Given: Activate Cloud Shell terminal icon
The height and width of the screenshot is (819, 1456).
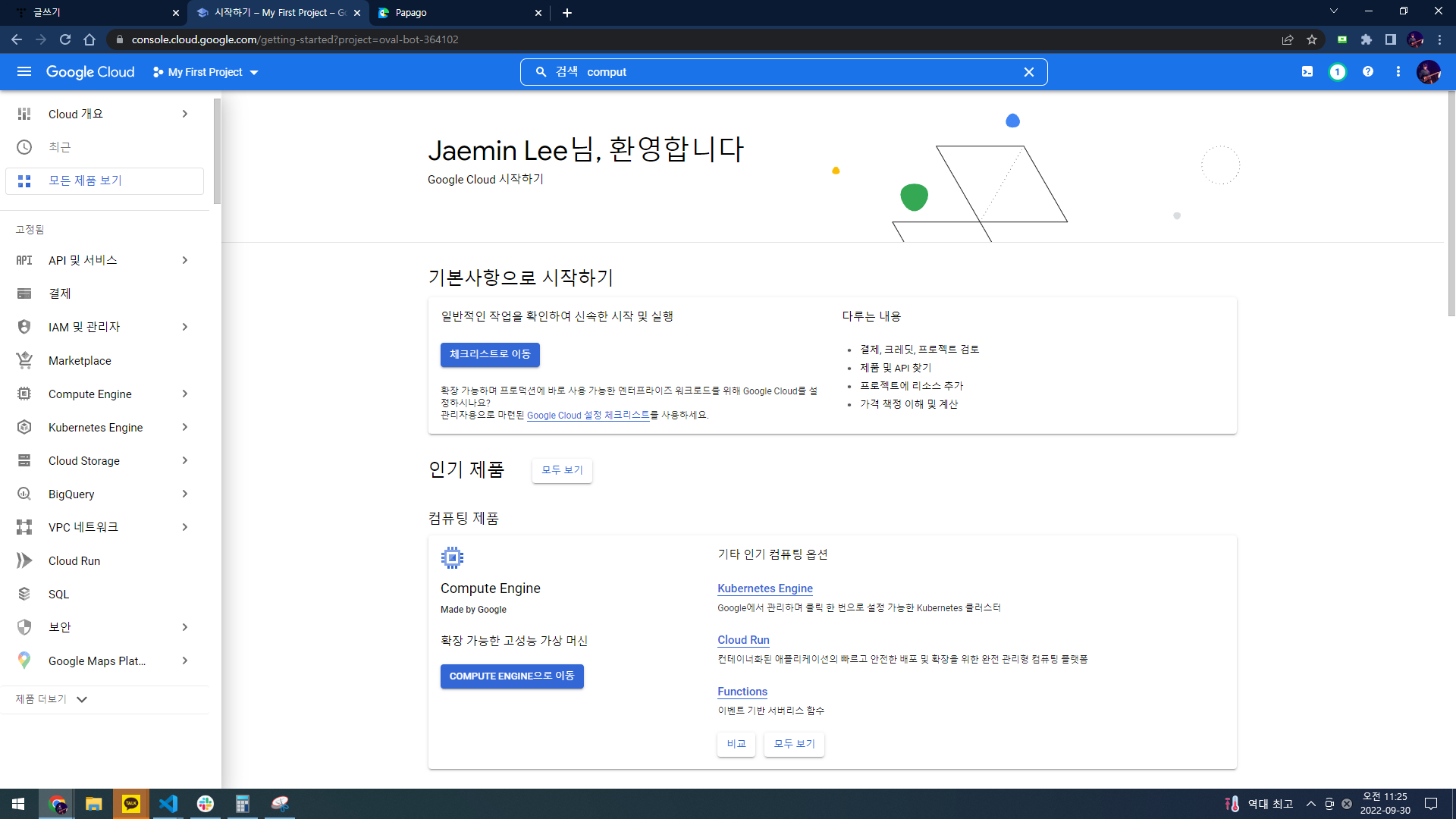Looking at the screenshot, I should coord(1307,72).
